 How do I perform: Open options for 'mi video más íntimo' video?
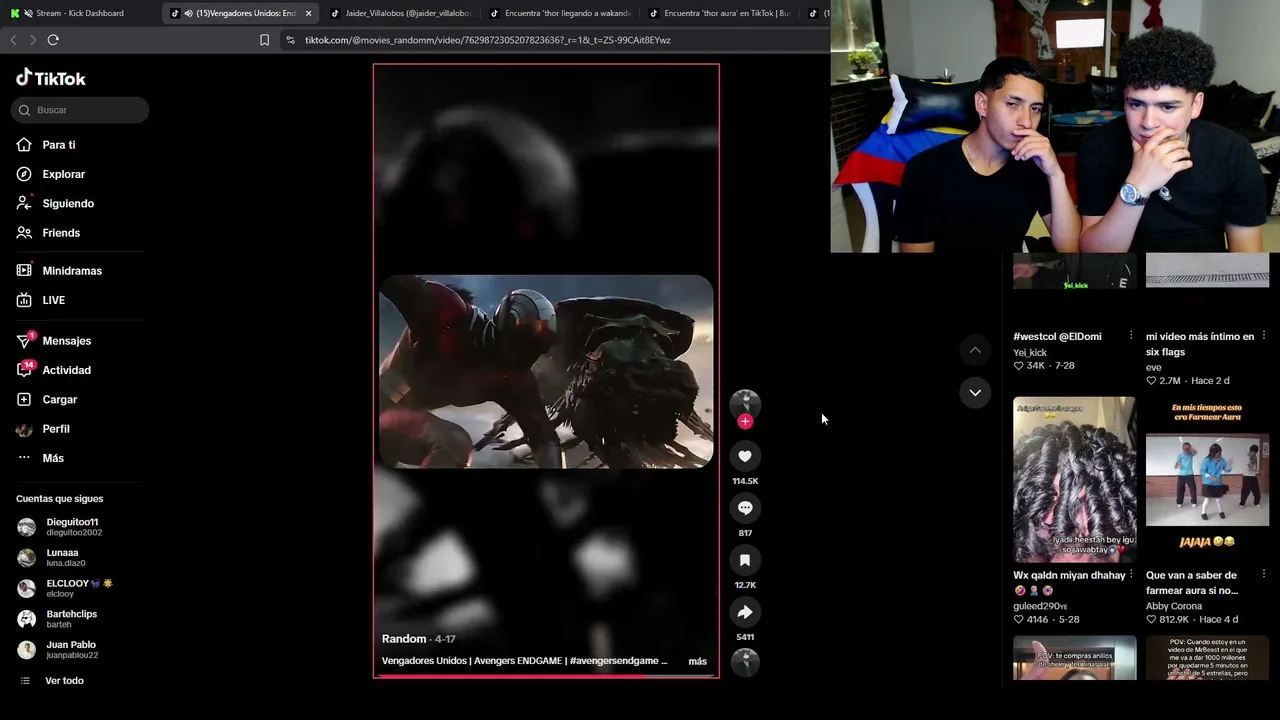coord(1263,336)
